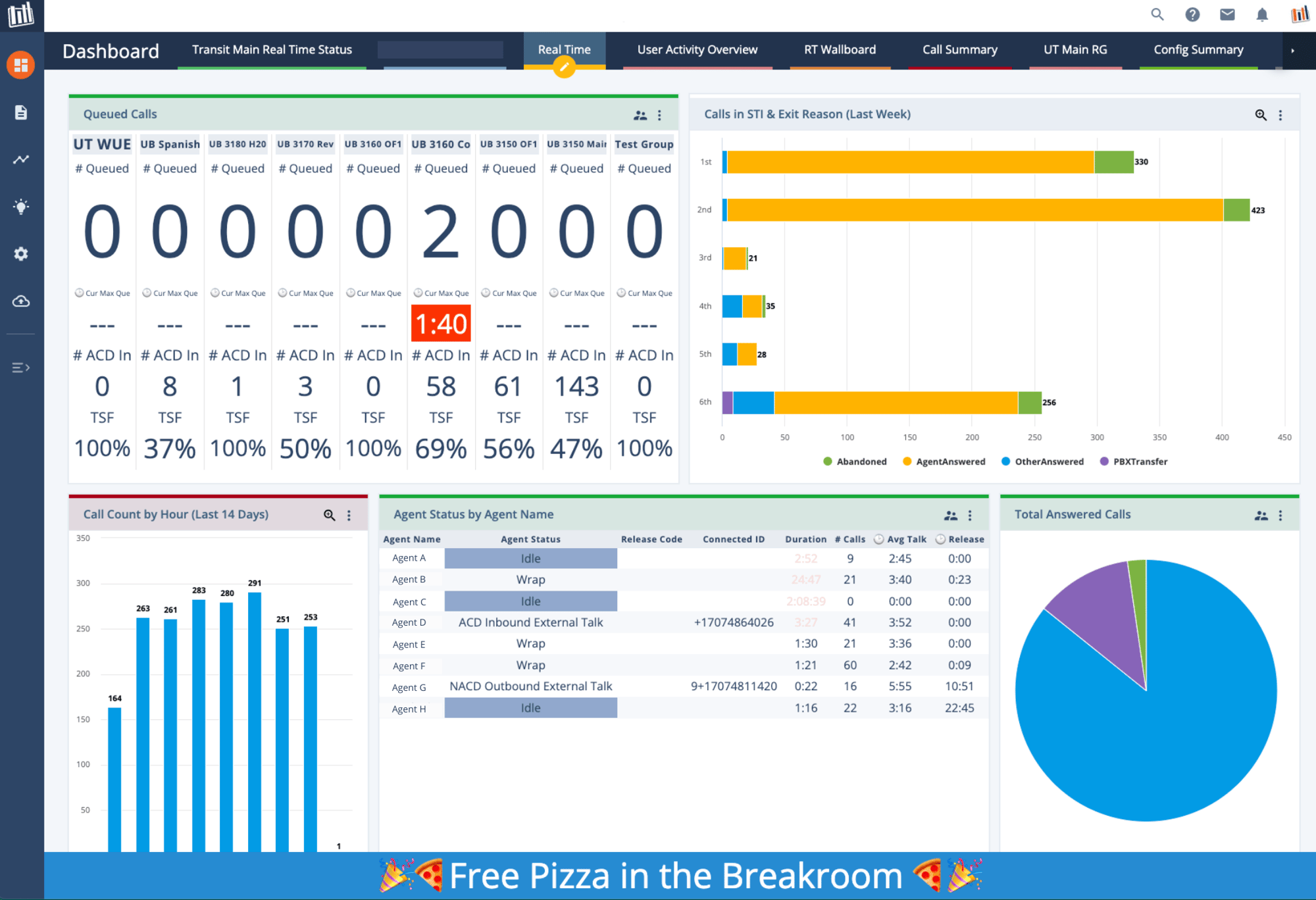The image size is (1316, 900).
Task: Select the Real Time tab
Action: 564,50
